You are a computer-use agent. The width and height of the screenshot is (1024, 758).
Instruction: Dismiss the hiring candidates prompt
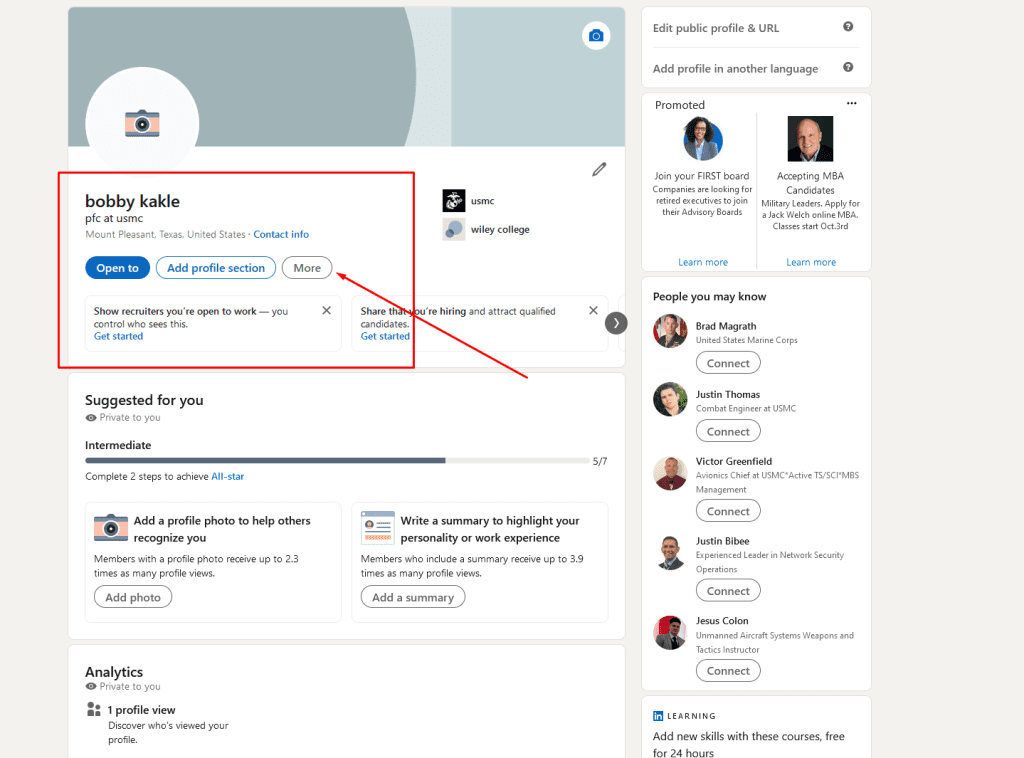tap(593, 310)
